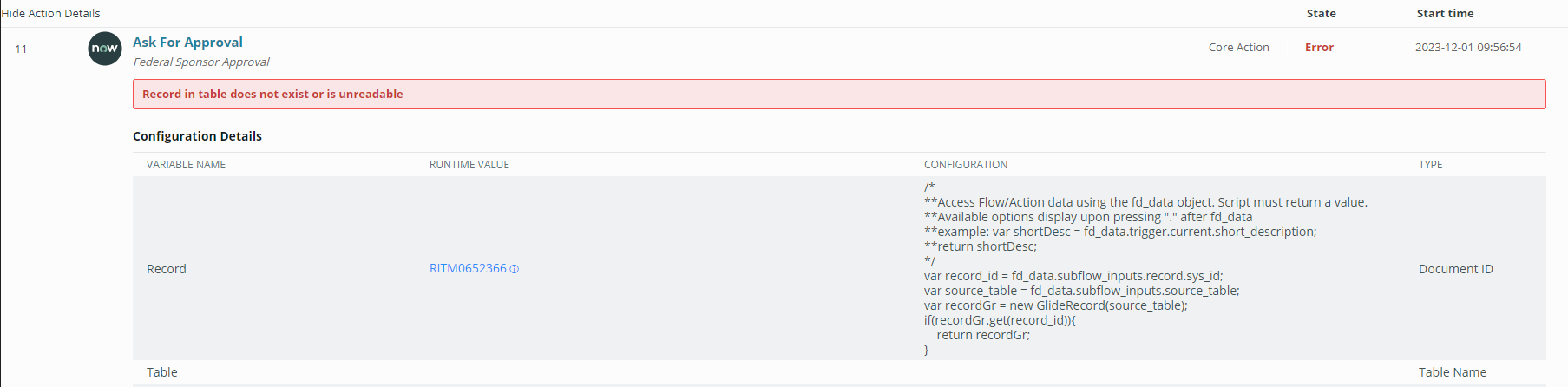Open the Ask For Approval action
The height and width of the screenshot is (387, 1568).
tap(187, 42)
